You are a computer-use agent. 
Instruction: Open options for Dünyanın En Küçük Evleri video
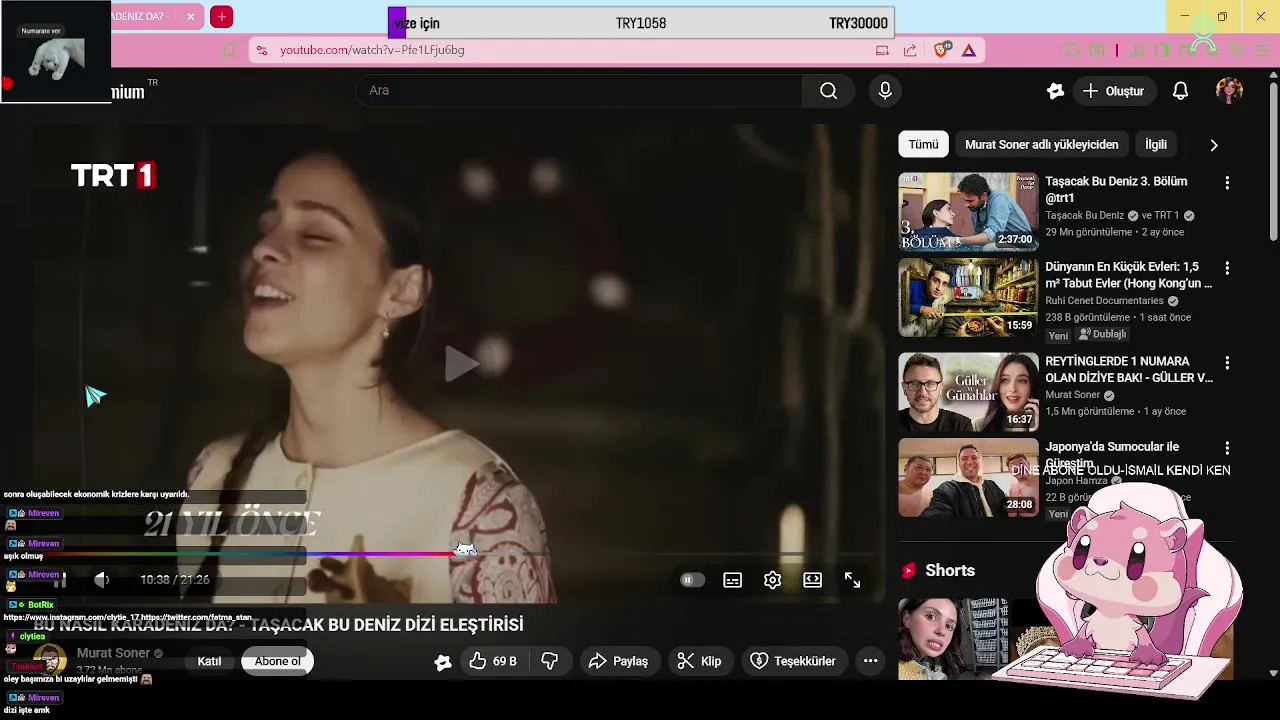point(1227,268)
